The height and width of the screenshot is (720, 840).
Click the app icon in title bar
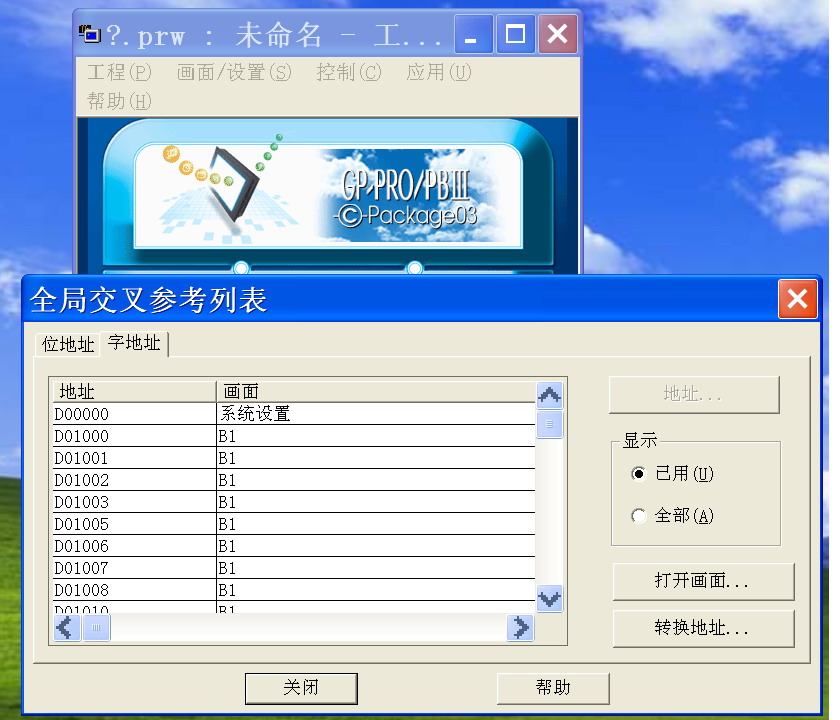pyautogui.click(x=90, y=35)
